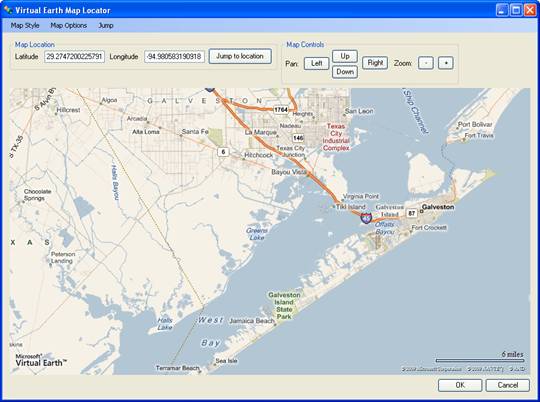The width and height of the screenshot is (540, 402).
Task: Click the Chocolate Springs label
Action: coord(37,195)
